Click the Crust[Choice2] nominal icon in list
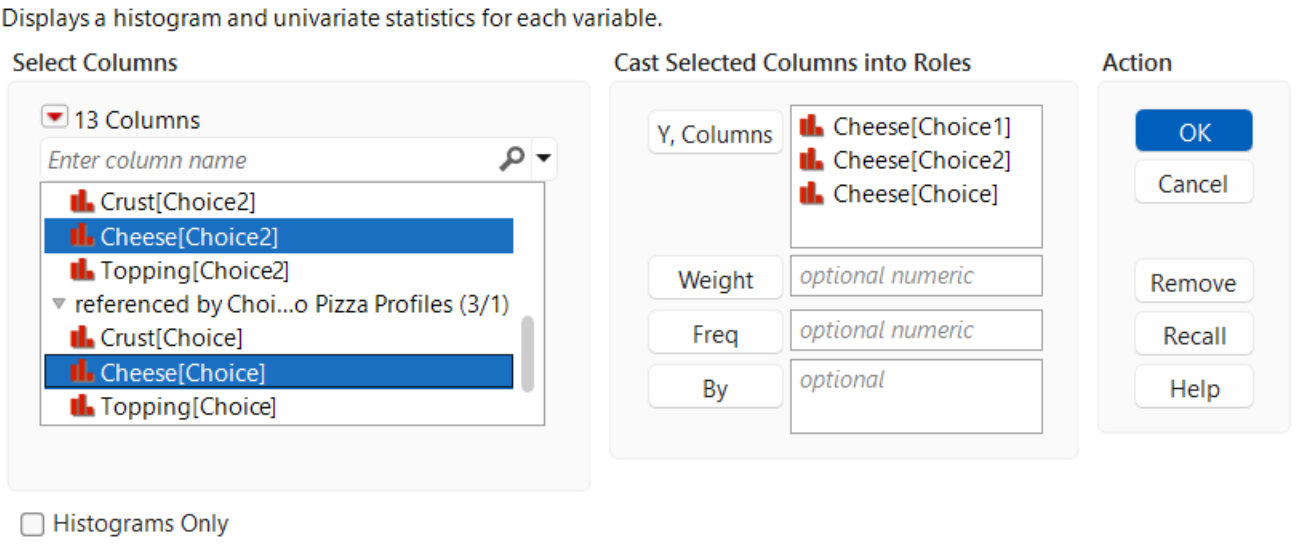The image size is (1296, 555). pos(82,202)
